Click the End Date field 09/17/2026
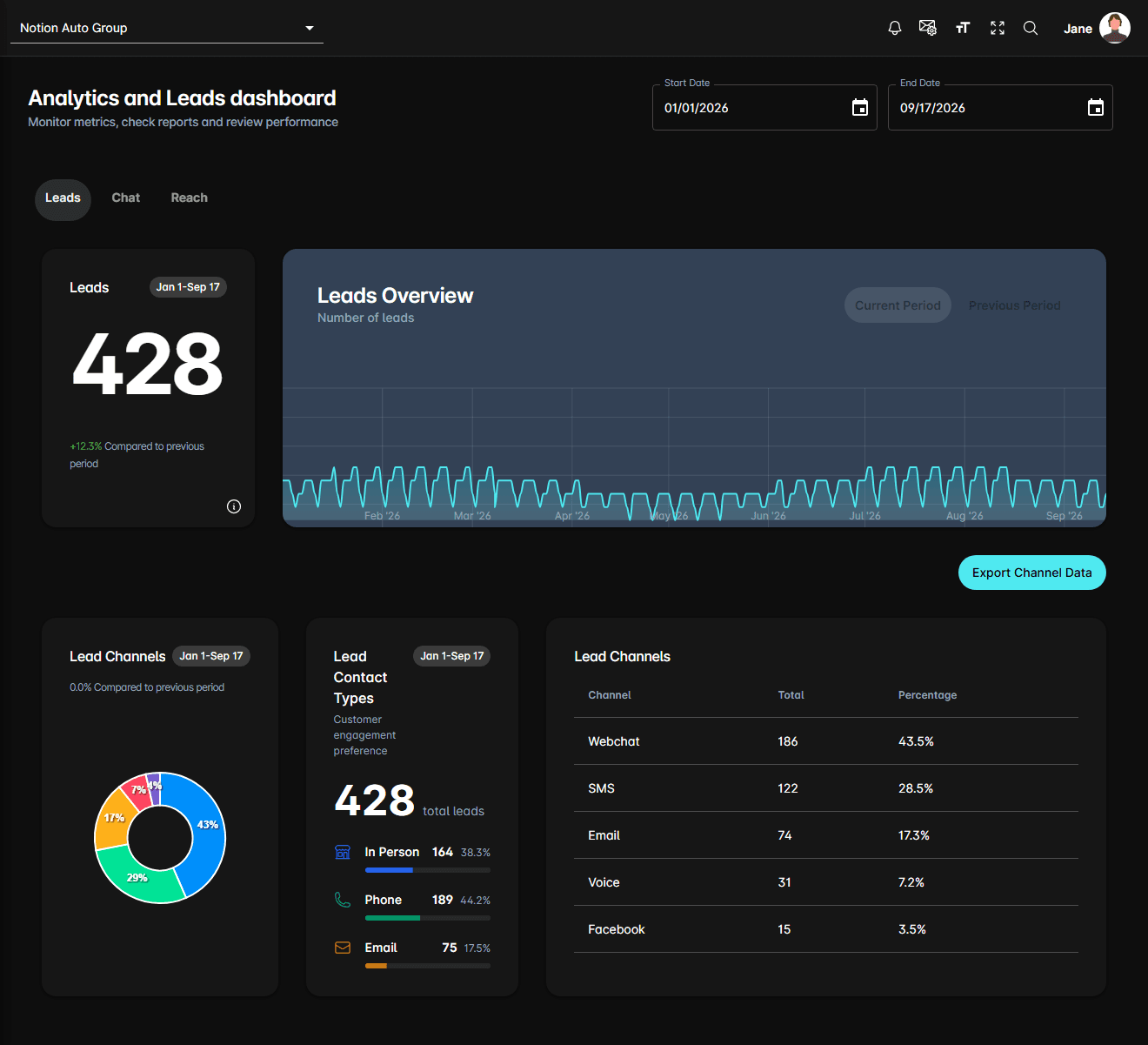Screen dimensions: 1148x1045 [x=1000, y=108]
